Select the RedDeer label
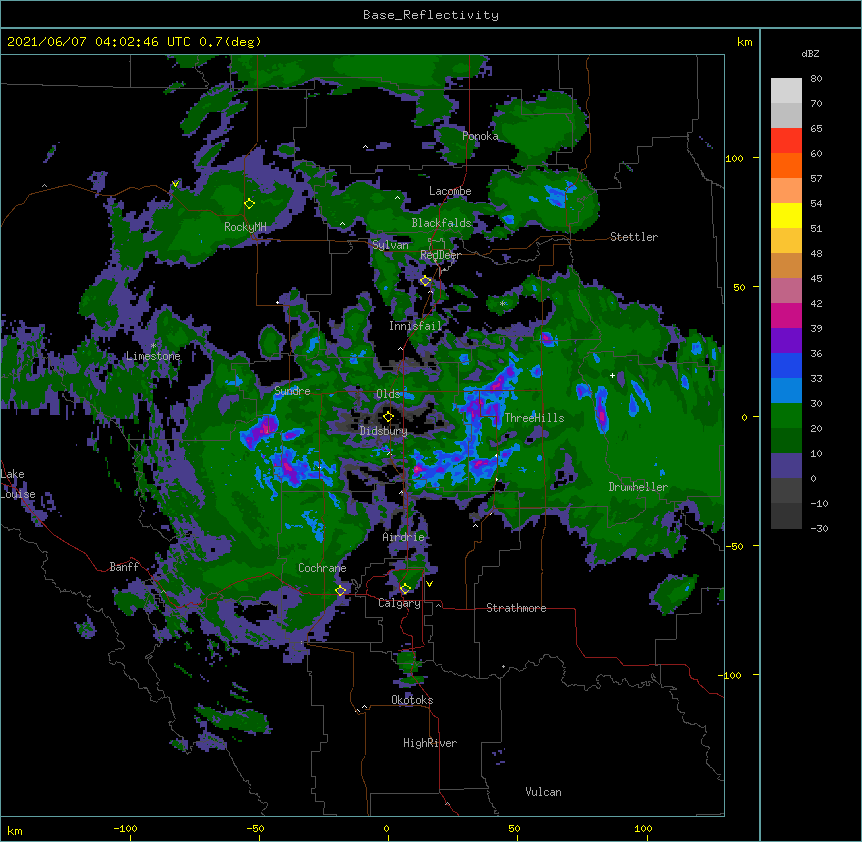Viewport: 862px width, 842px height. coord(440,255)
